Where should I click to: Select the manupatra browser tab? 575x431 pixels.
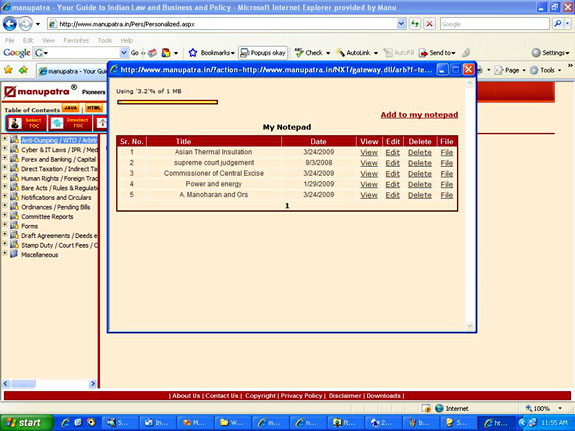click(x=72, y=71)
